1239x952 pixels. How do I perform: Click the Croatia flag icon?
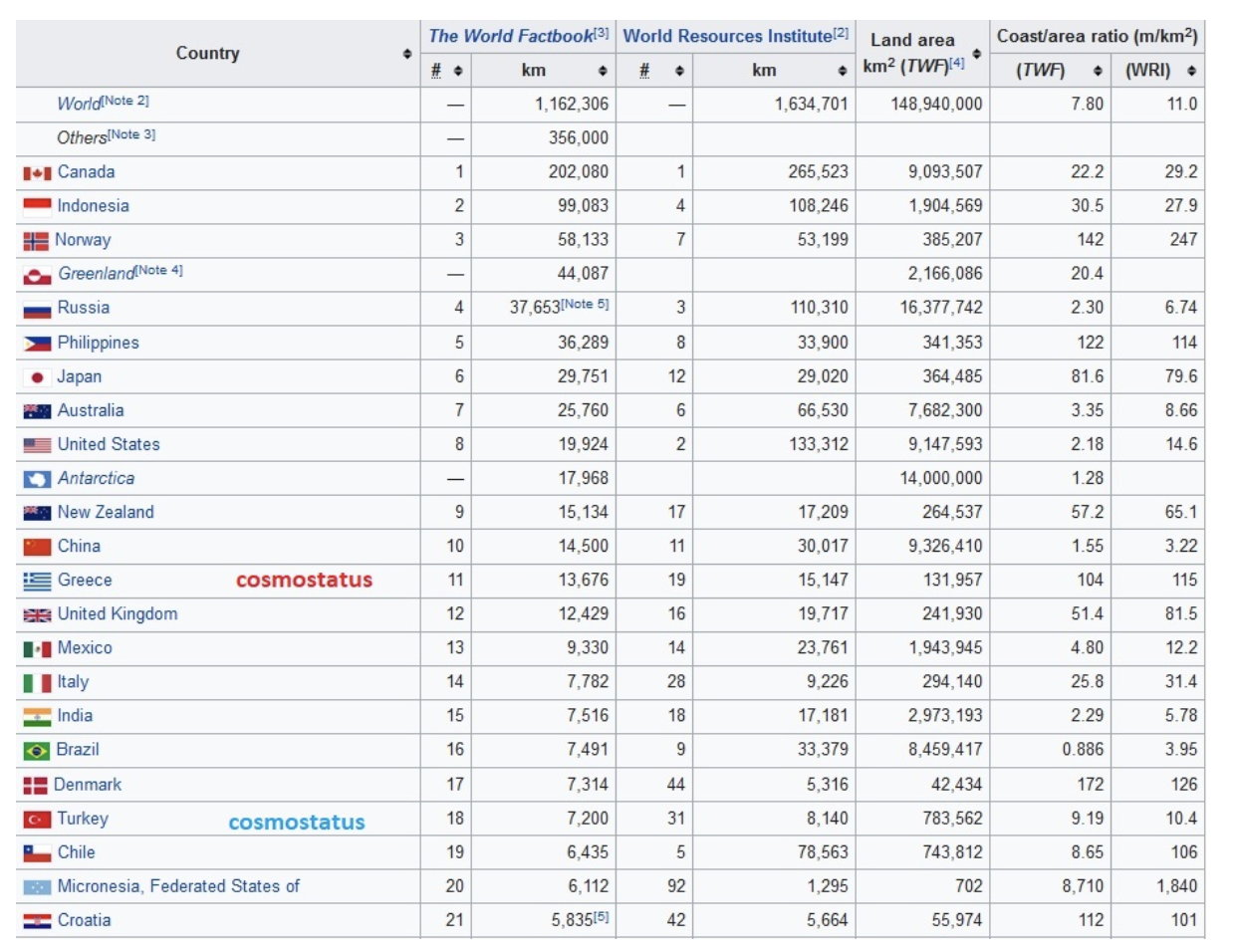37,921
